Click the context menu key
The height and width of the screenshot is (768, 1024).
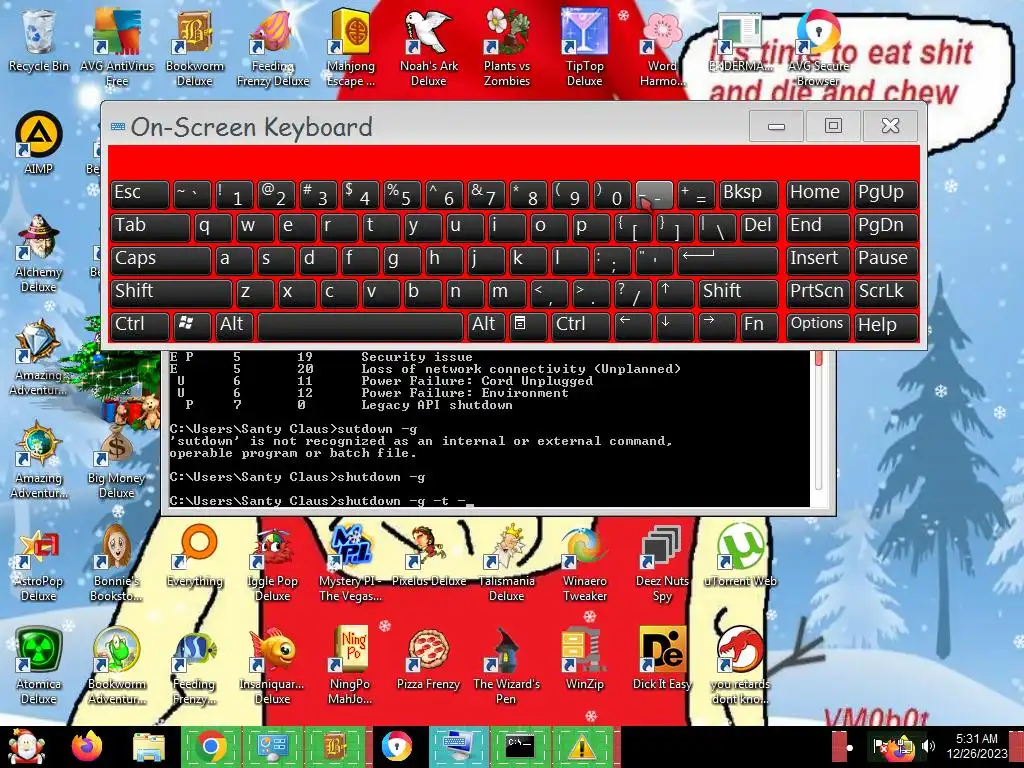[528, 325]
